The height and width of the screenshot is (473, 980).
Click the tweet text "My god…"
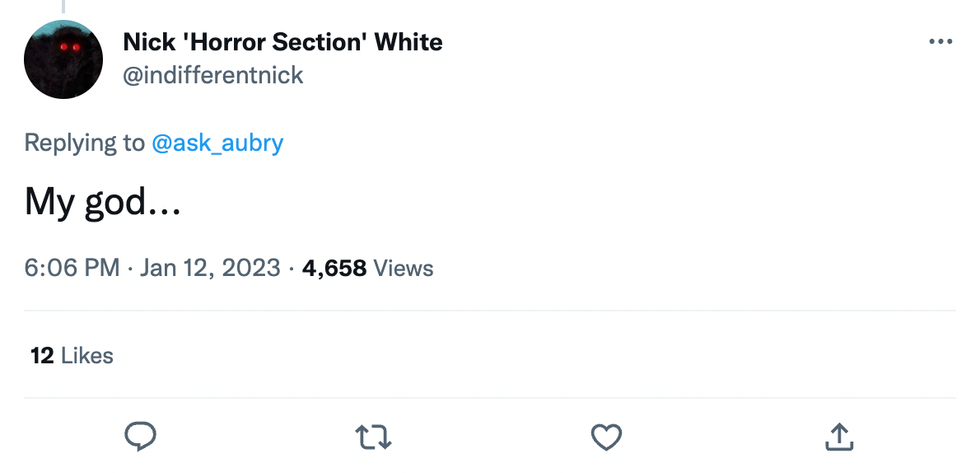[x=100, y=204]
